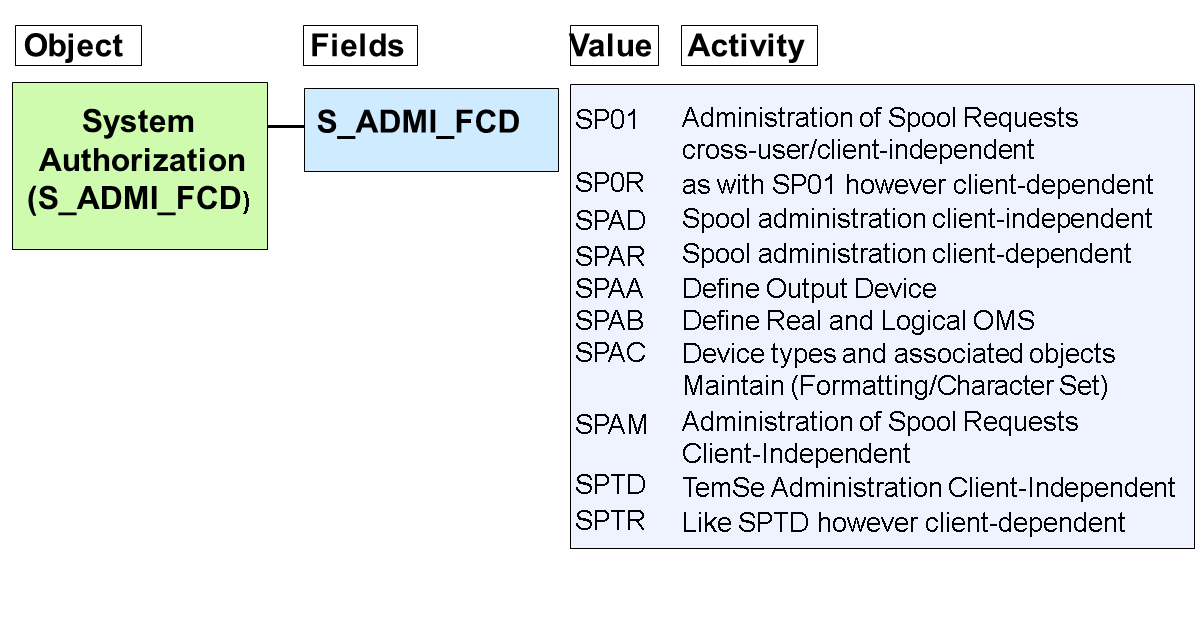Select the green System Authorization box
1200x640 pixels.
[140, 165]
